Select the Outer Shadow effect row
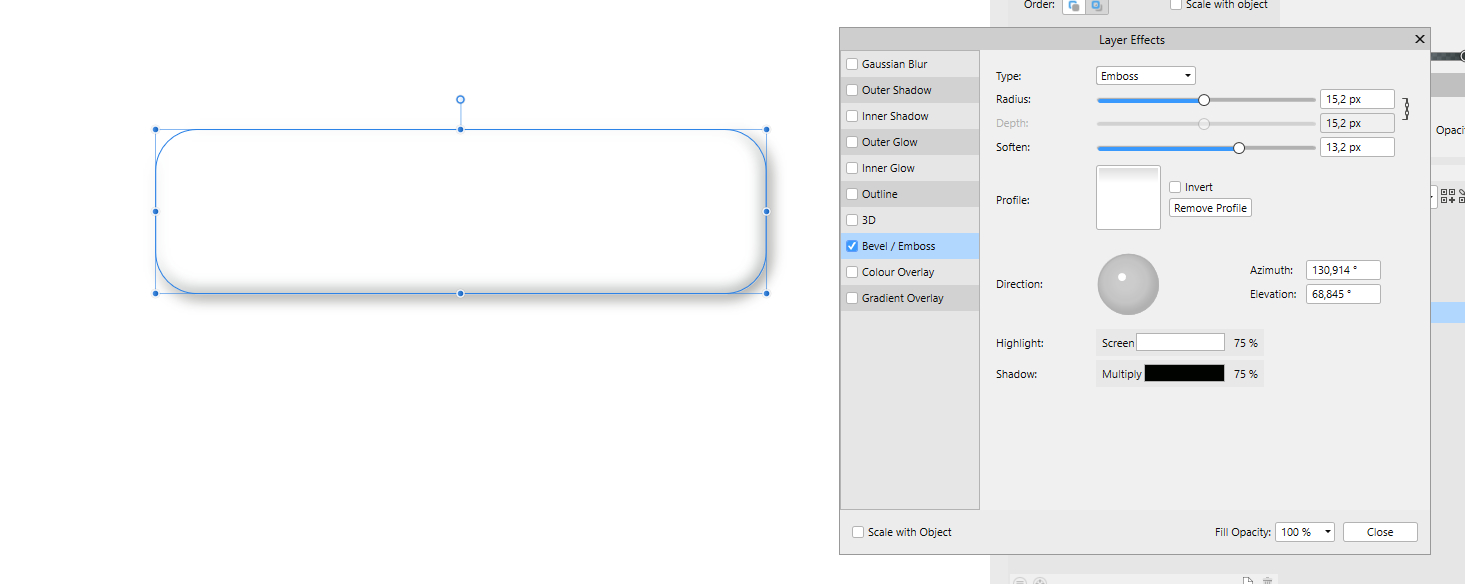Screen dimensions: 1465x584 (910, 90)
